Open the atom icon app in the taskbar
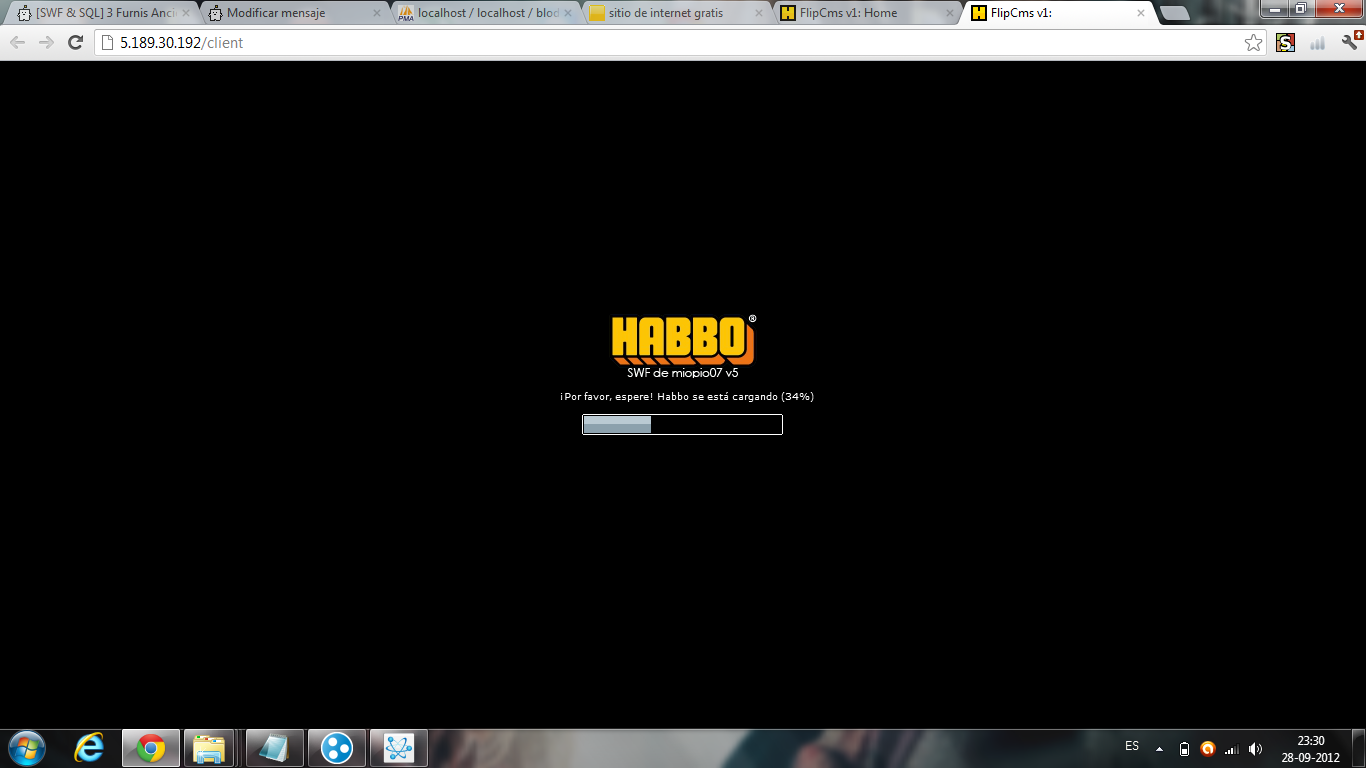The image size is (1366, 768). (x=399, y=748)
